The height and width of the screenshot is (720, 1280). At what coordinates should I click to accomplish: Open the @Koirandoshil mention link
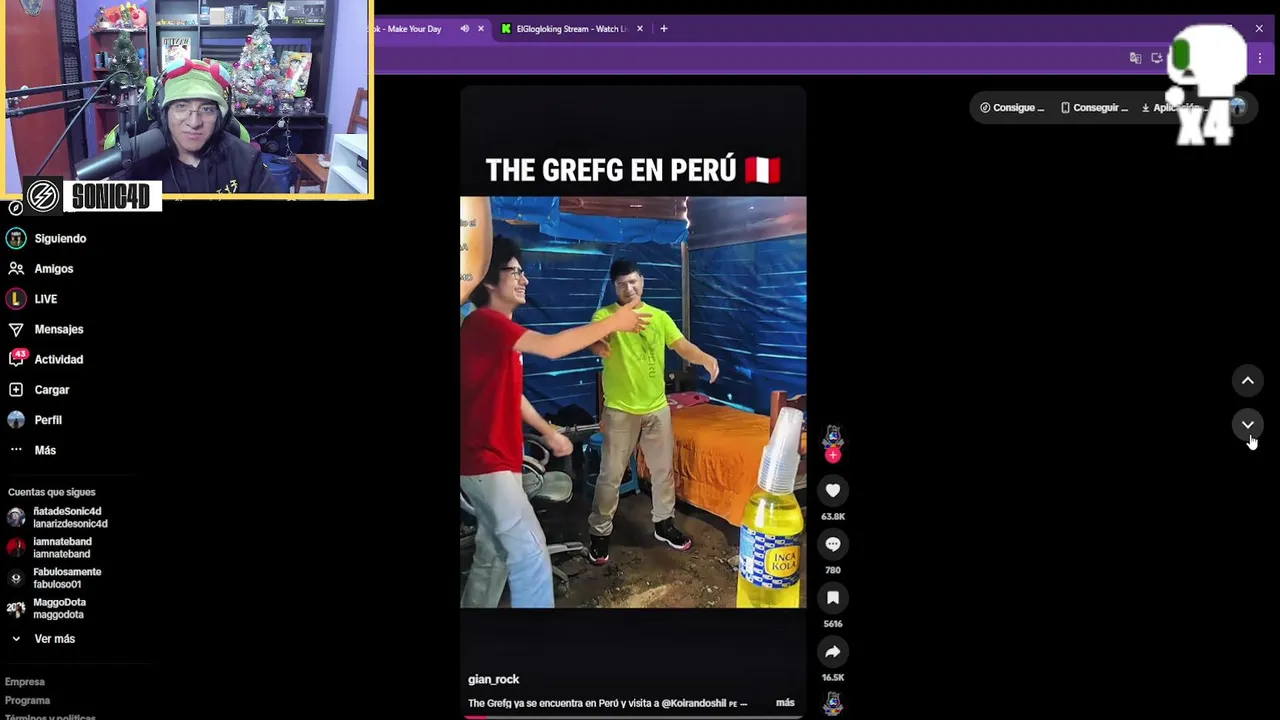click(693, 703)
